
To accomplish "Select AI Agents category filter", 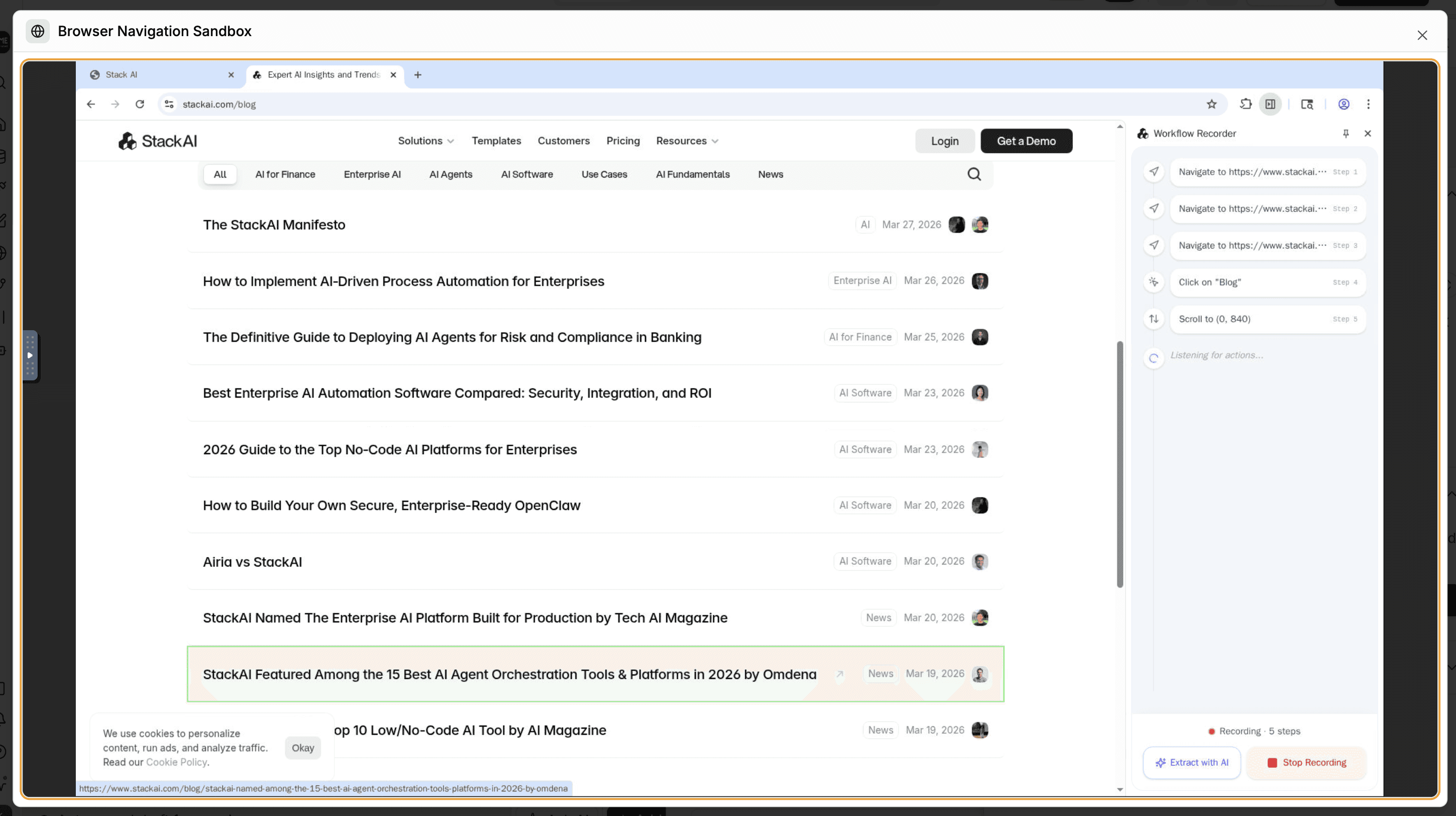I will click(x=450, y=174).
